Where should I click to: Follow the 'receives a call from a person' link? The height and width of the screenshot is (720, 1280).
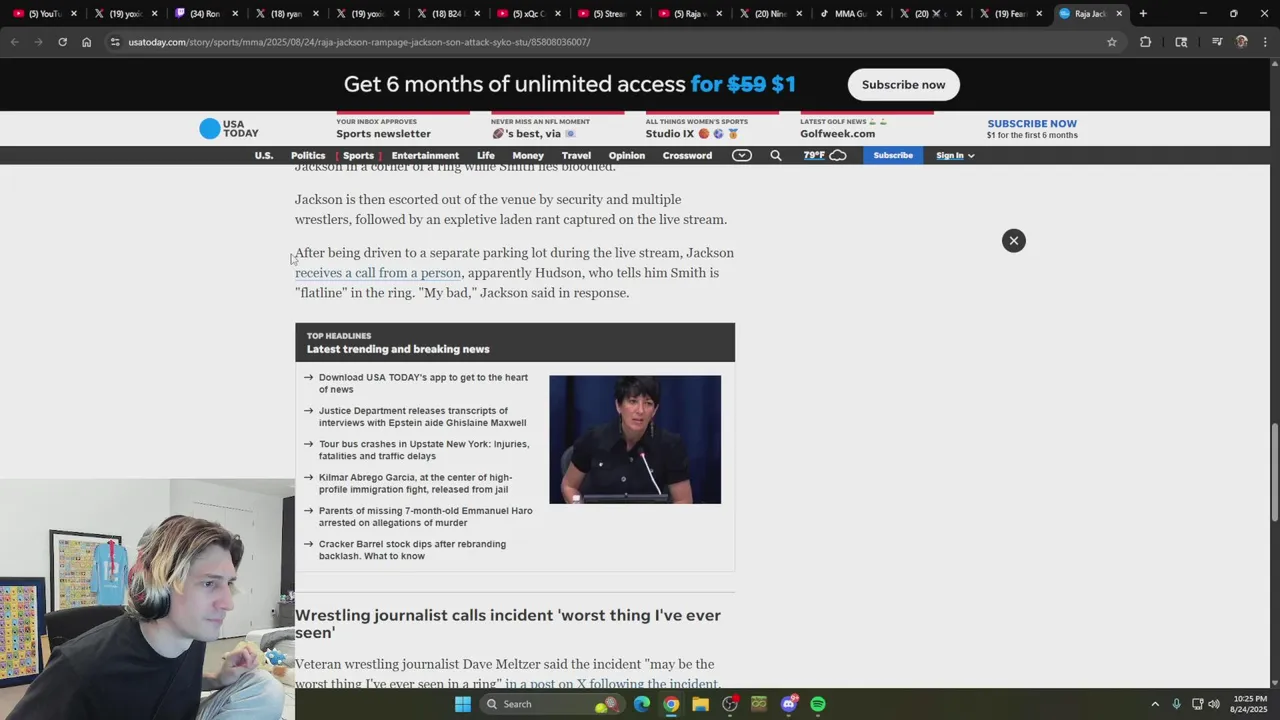[378, 273]
